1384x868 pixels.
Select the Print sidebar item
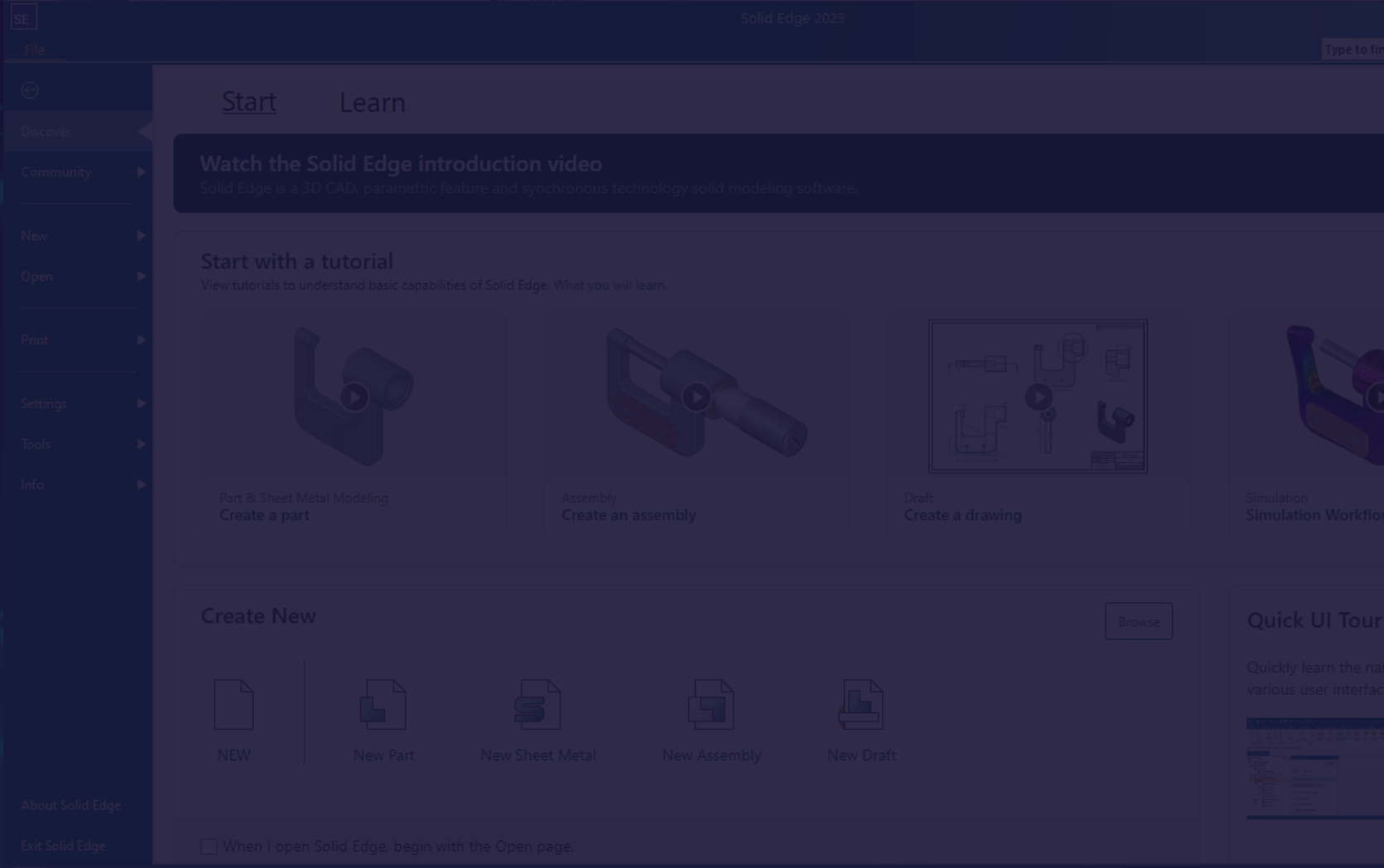click(x=76, y=340)
